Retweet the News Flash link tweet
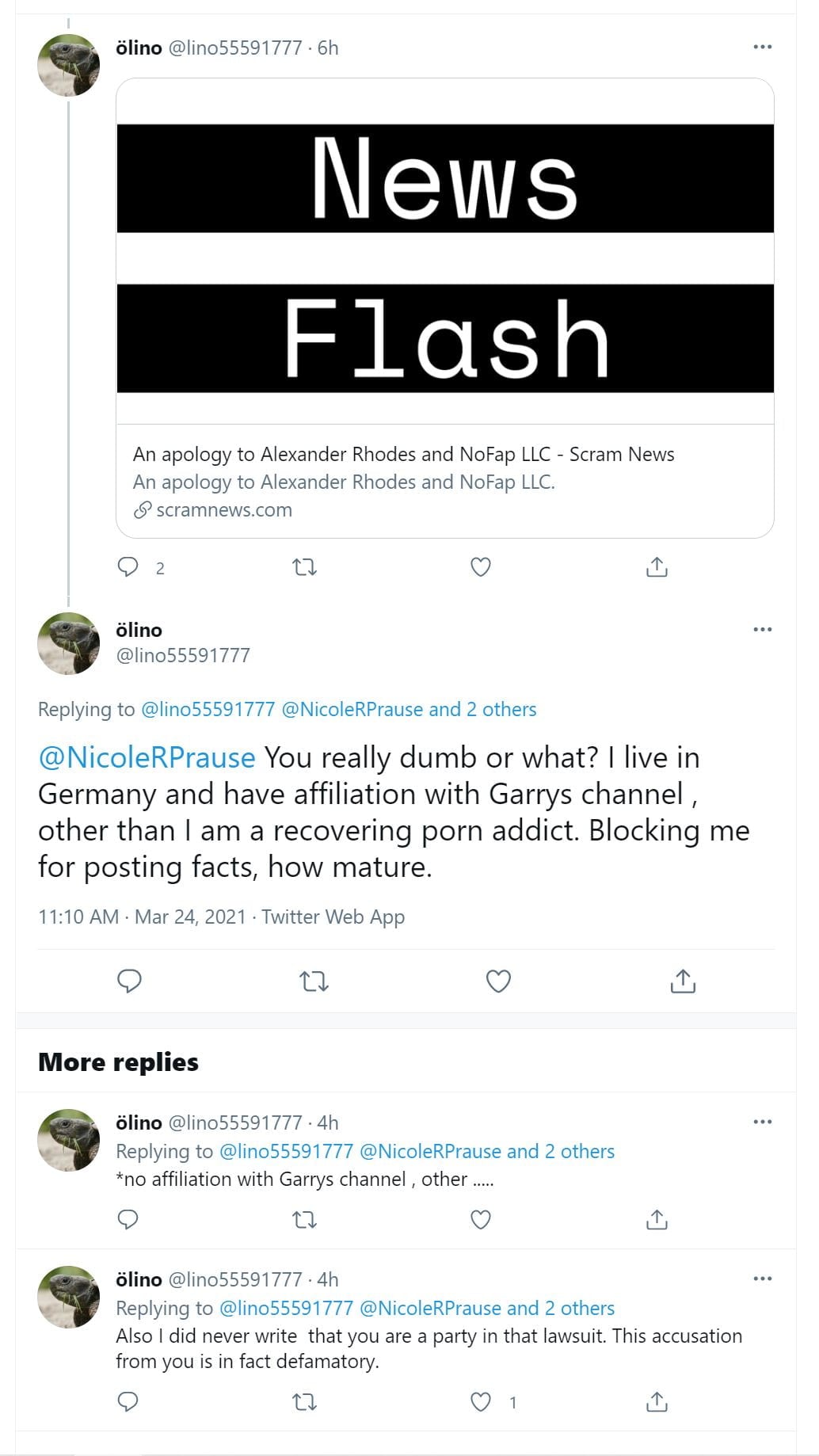819x1456 pixels. click(305, 567)
